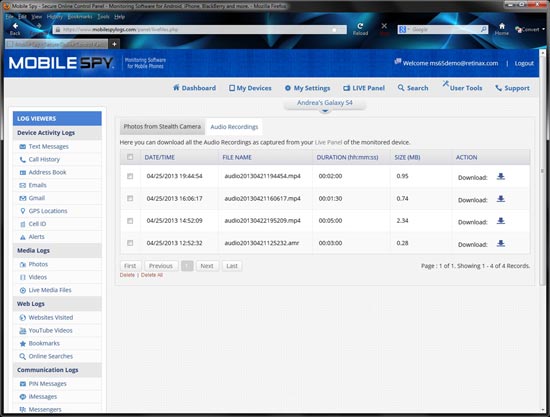Check the box for 04/25/2013 14:52:09 recording
This screenshot has width=550, height=417.
(x=130, y=221)
